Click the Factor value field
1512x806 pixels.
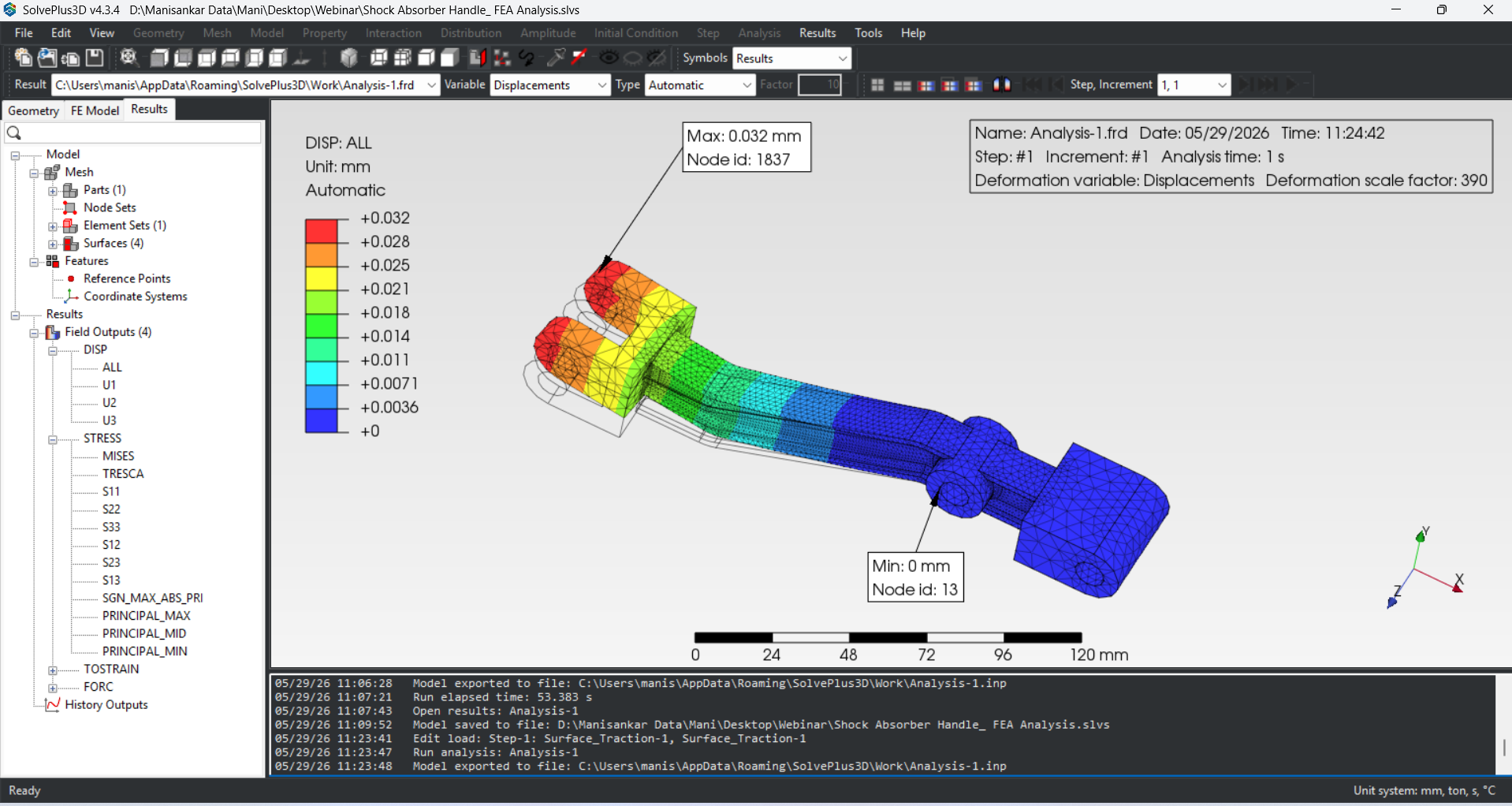click(820, 85)
